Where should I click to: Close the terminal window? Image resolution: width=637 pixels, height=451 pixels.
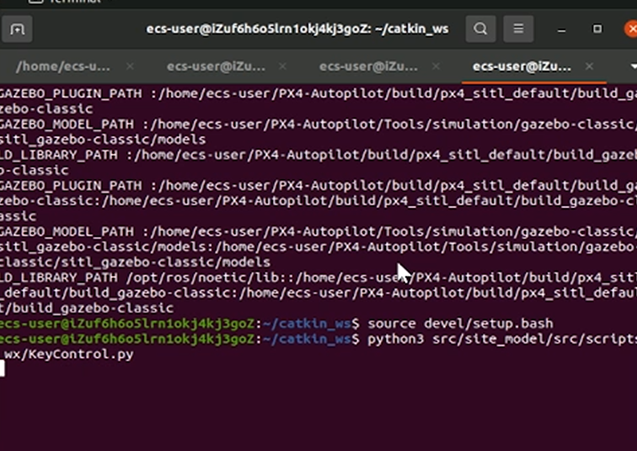coord(631,29)
